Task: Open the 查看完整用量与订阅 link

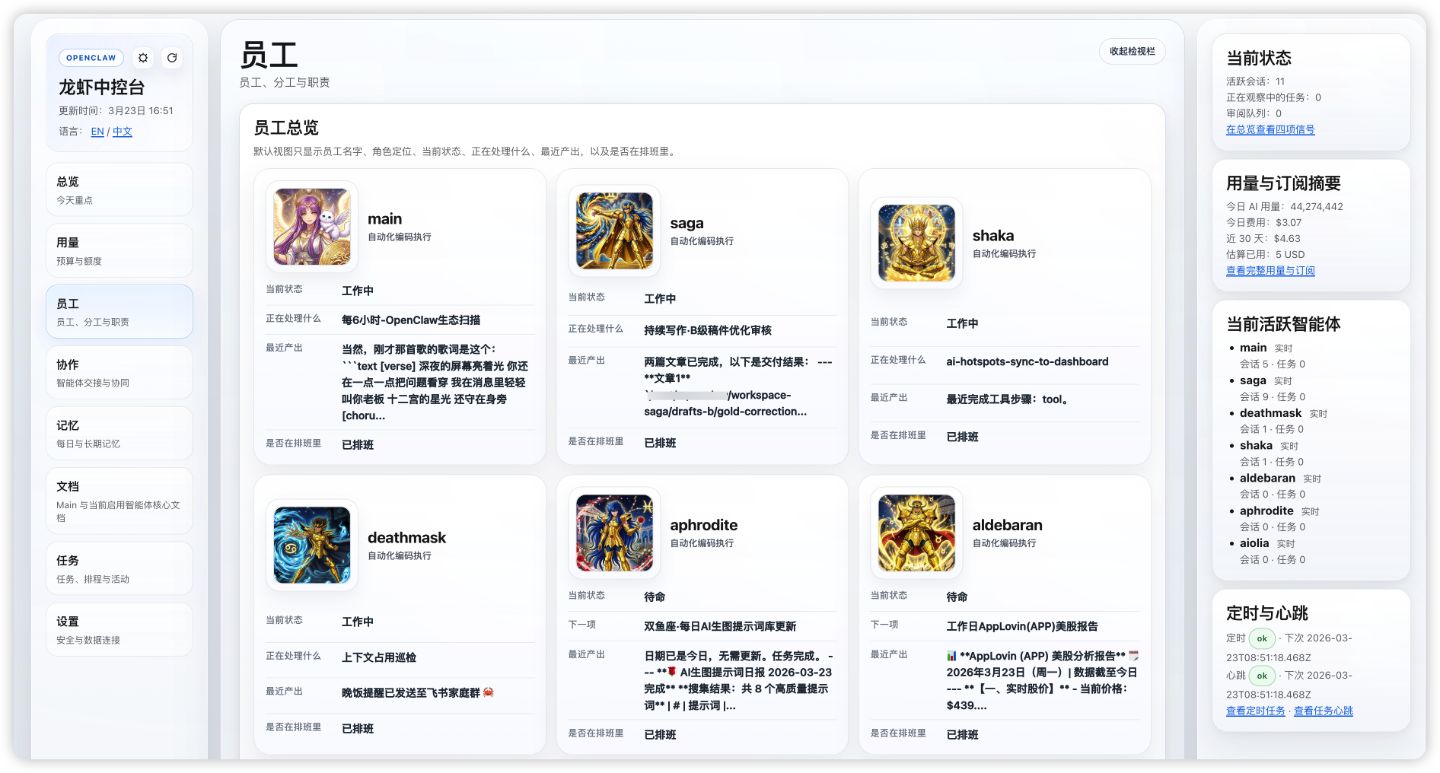Action: (x=1270, y=271)
